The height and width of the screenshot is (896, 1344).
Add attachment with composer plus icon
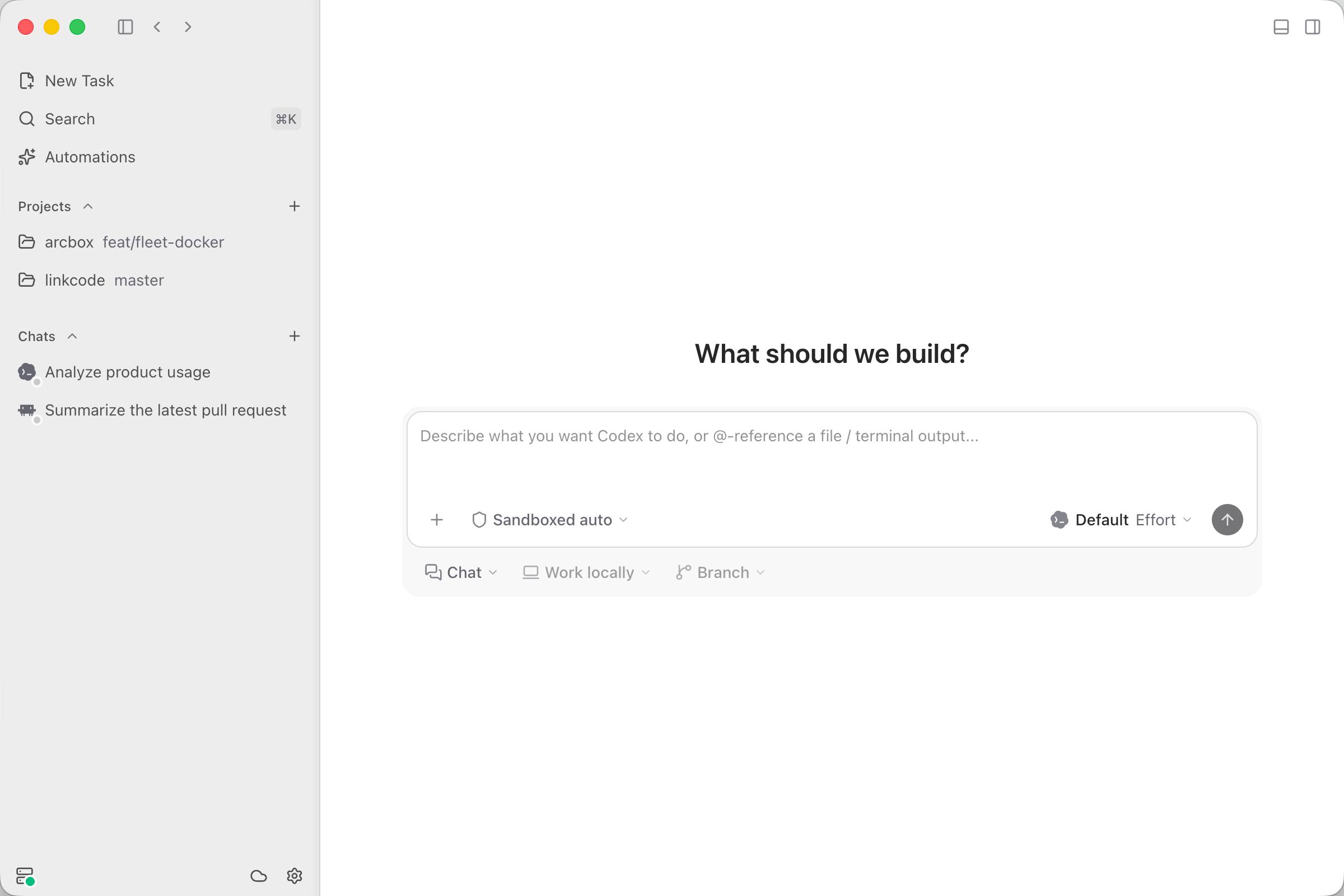[x=437, y=520]
